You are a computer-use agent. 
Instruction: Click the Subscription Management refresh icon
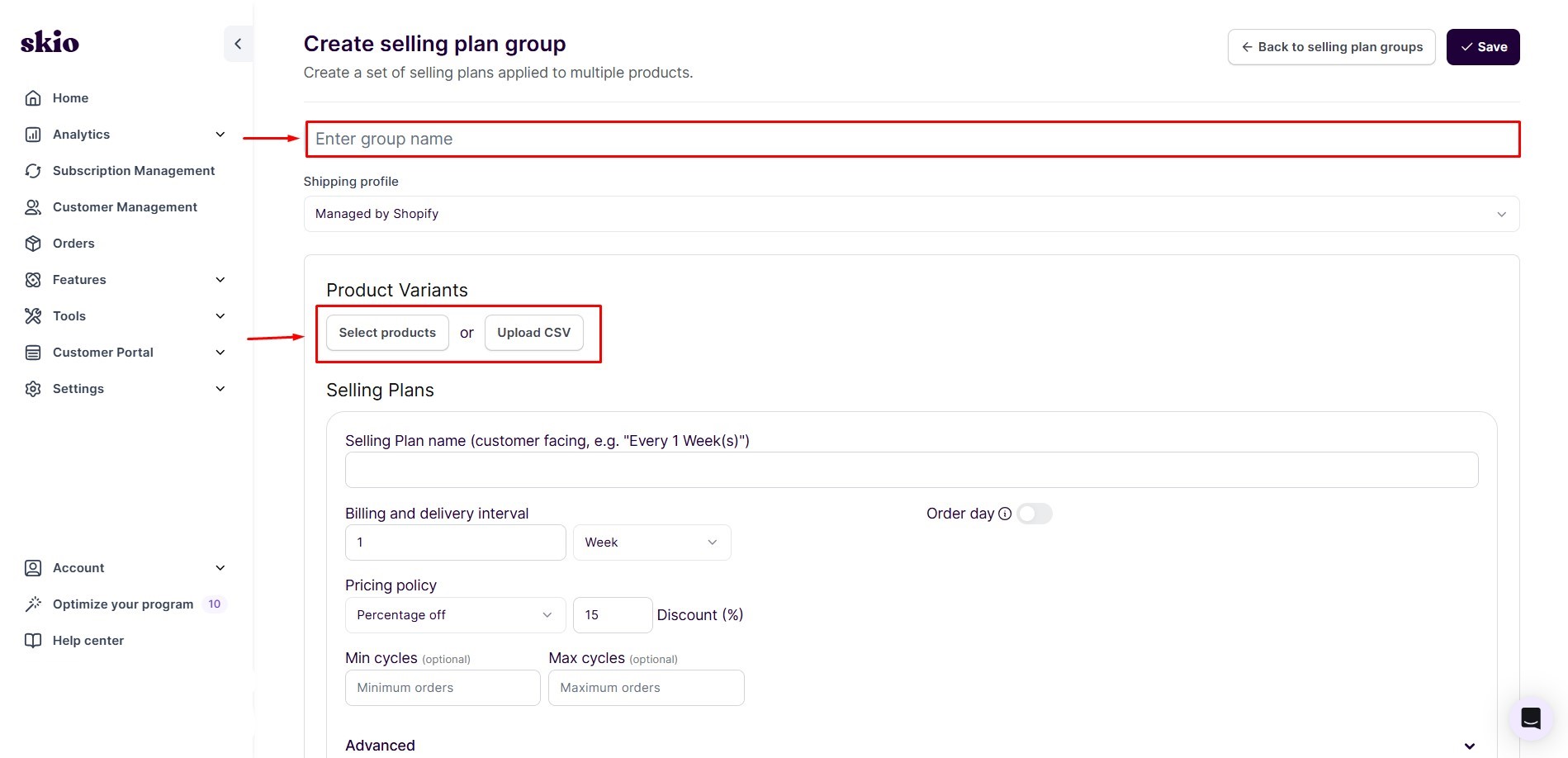tap(33, 170)
